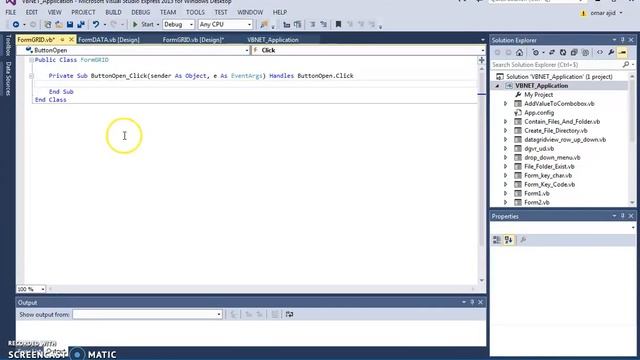Click the Alphabetical sort icon in Properties
This screenshot has width=640, height=360.
point(508,240)
